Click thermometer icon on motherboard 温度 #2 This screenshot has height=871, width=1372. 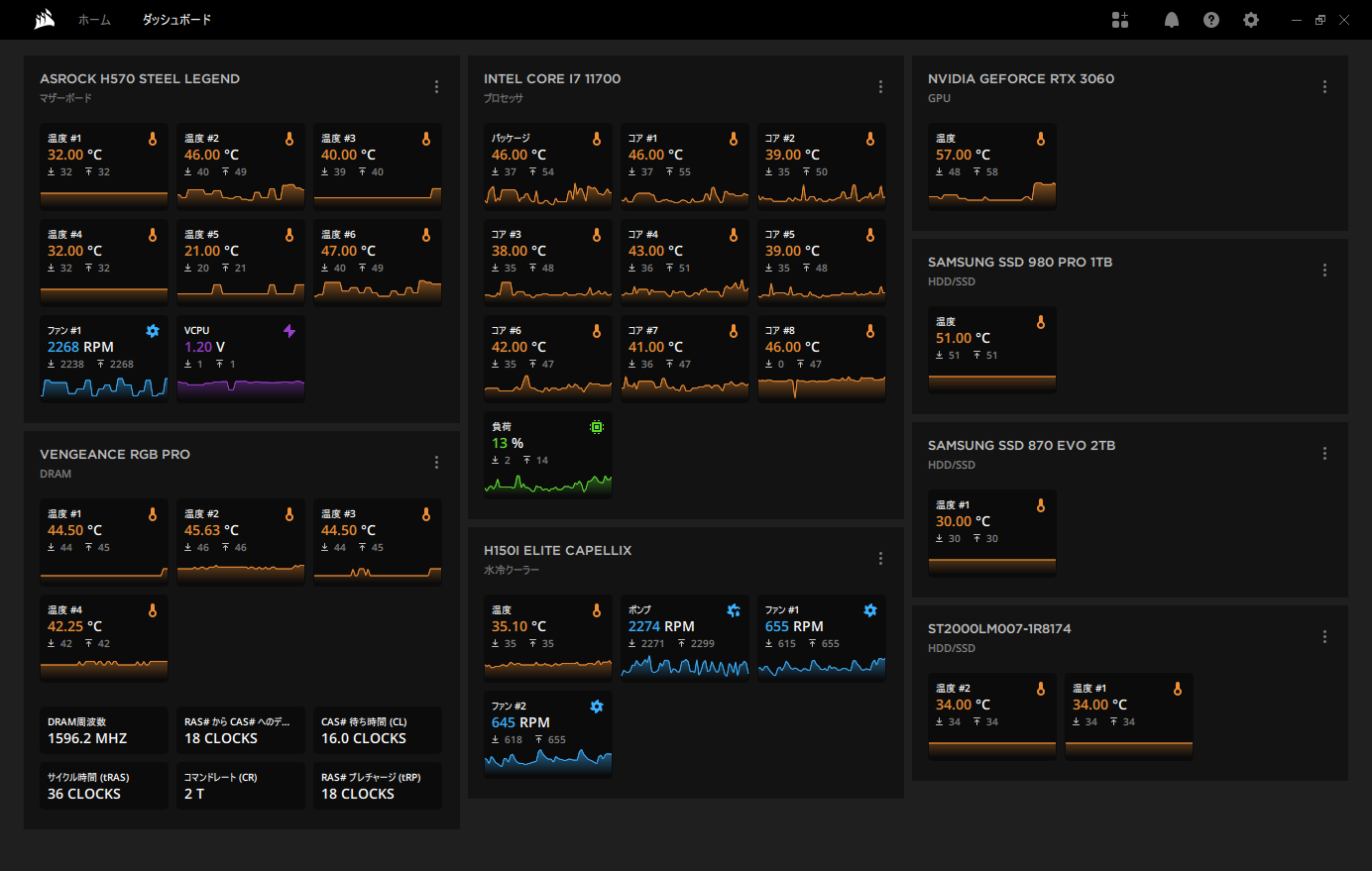click(289, 139)
